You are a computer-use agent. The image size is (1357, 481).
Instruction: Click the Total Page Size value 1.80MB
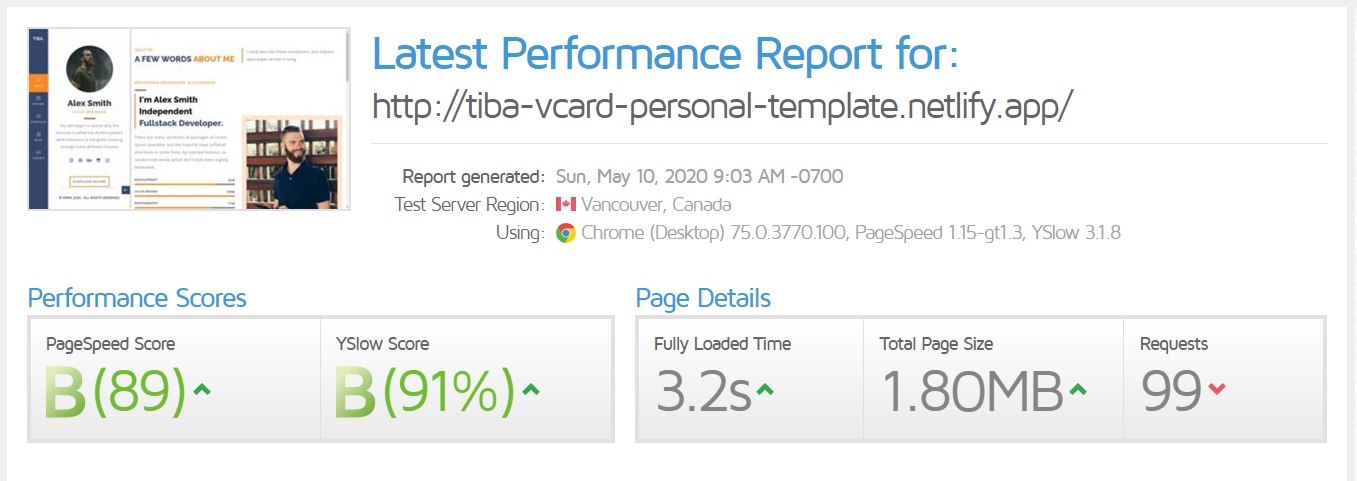pyautogui.click(x=971, y=393)
